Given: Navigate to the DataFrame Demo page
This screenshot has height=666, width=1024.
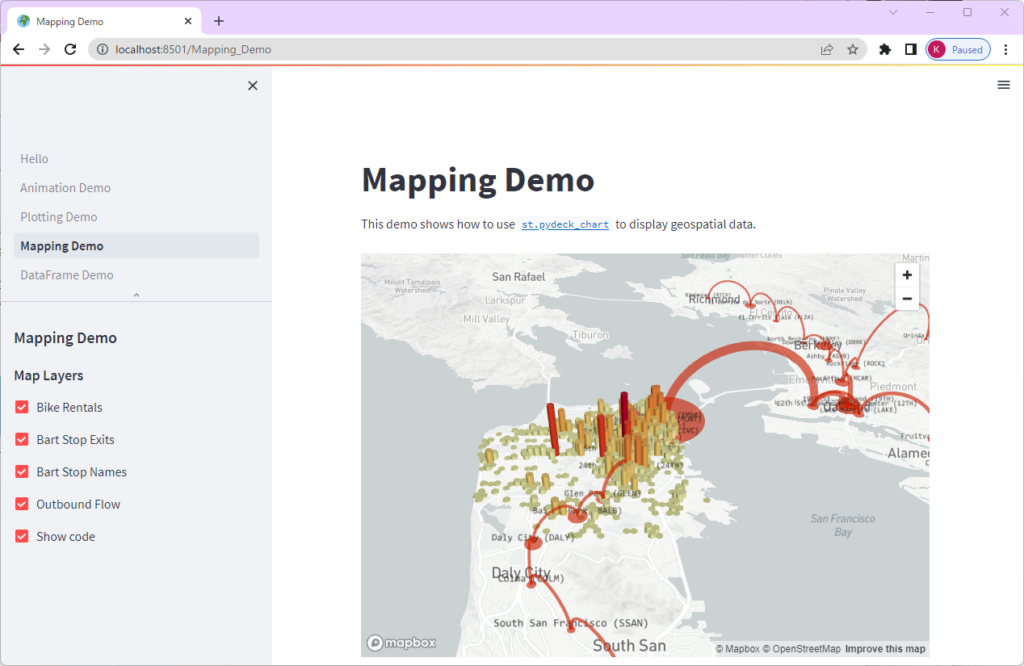Looking at the screenshot, I should pos(136,275).
